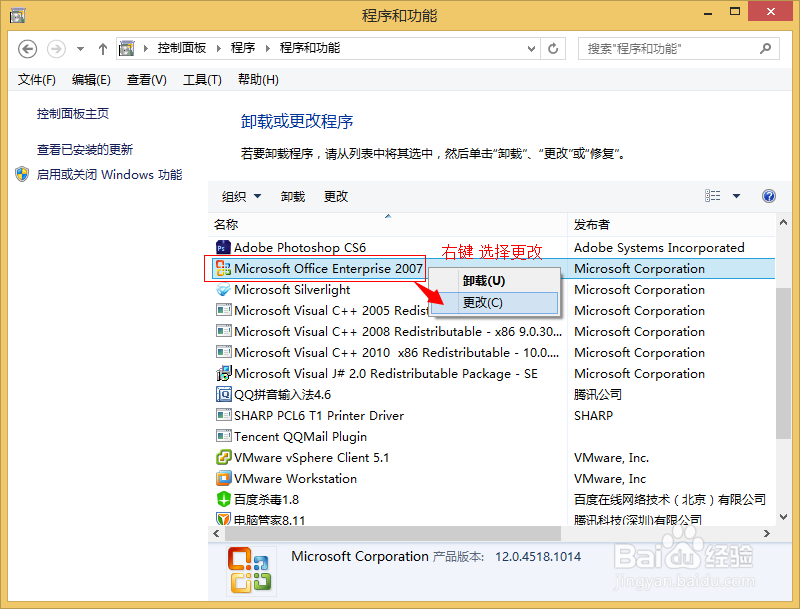This screenshot has height=609, width=800.
Task: Select Adobe Photoshop CS6 entry name
Action: (x=300, y=247)
